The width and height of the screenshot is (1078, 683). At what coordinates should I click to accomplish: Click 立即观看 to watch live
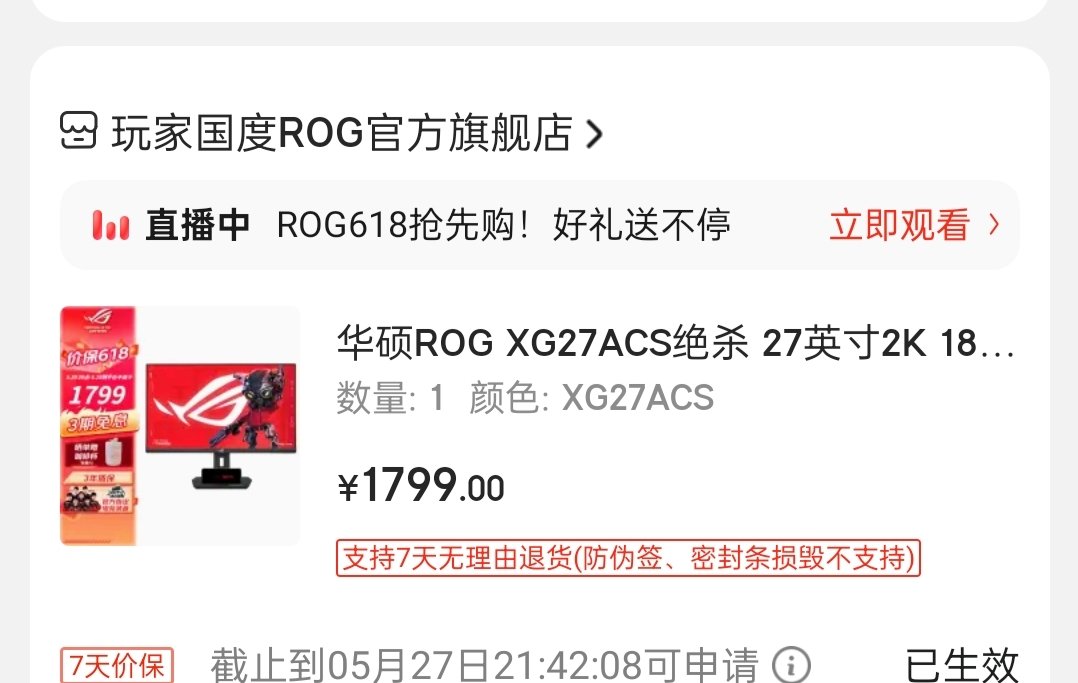pos(899,225)
